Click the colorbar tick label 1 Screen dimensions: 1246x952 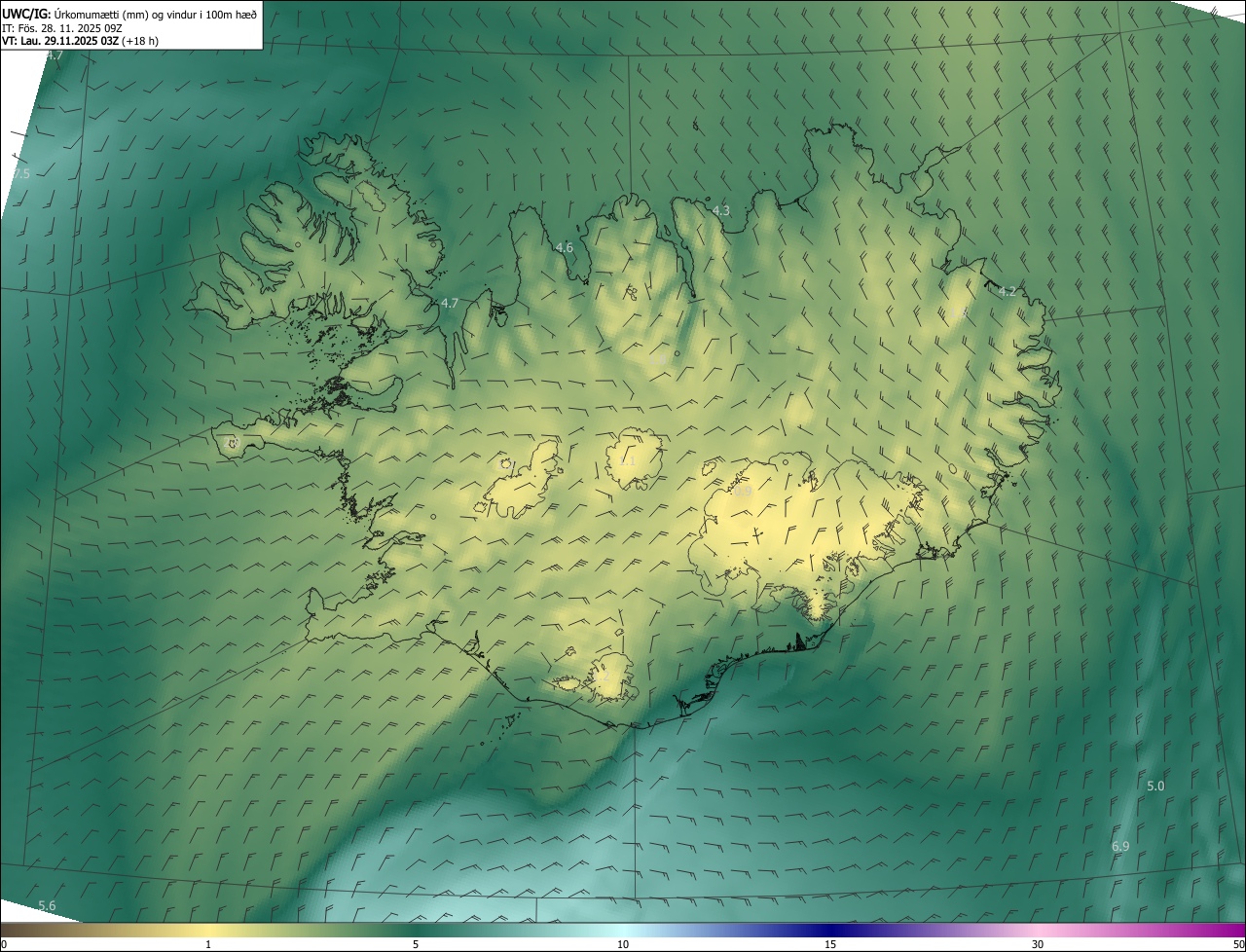coord(208,944)
